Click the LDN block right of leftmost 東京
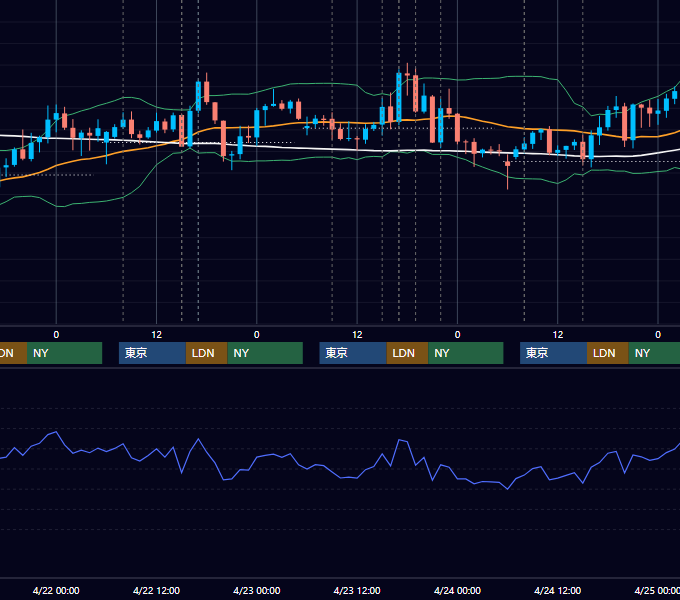The image size is (680, 600). [x=206, y=353]
